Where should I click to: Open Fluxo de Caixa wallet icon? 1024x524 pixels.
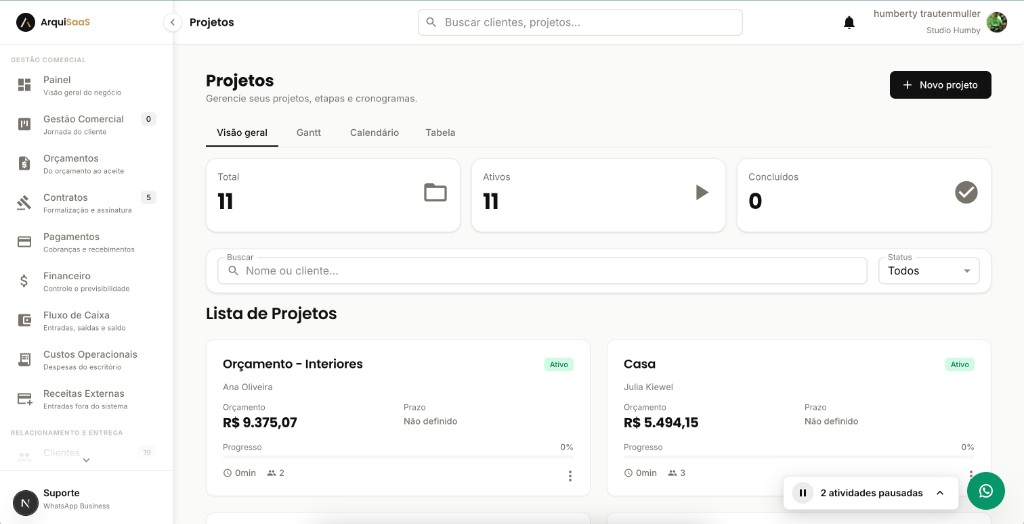tap(24, 320)
